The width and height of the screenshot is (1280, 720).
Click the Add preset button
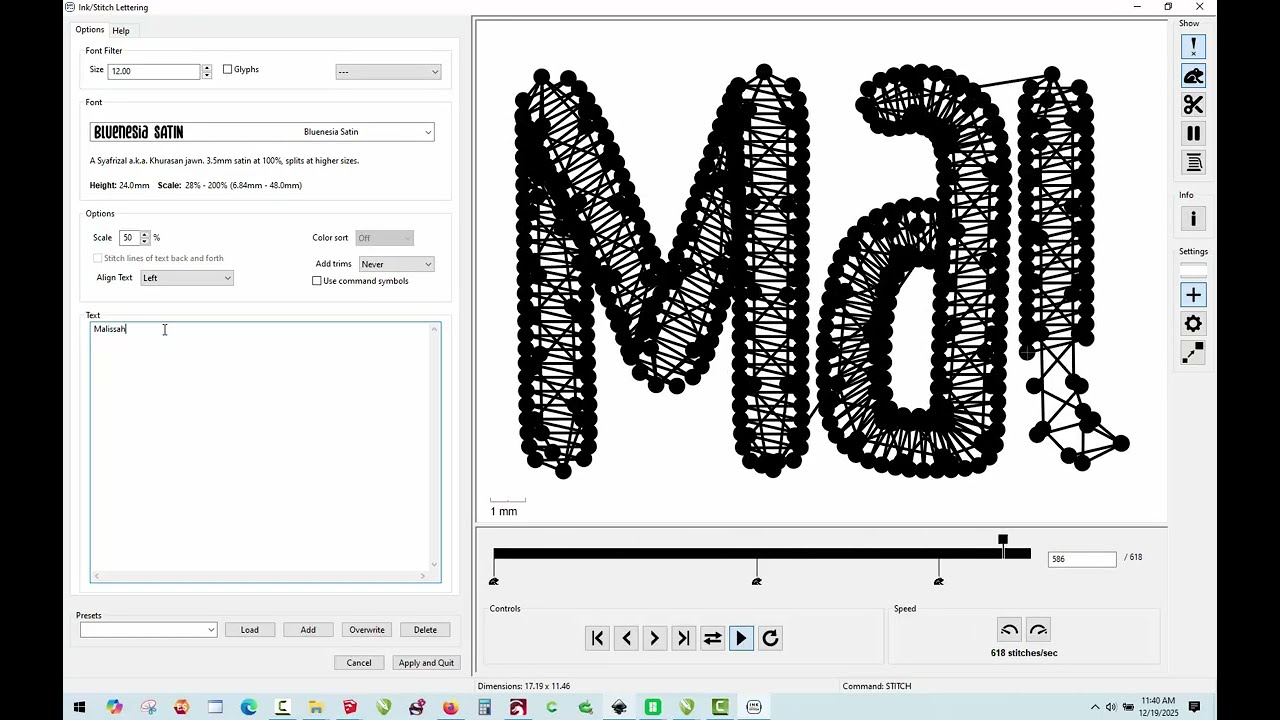[x=308, y=630]
